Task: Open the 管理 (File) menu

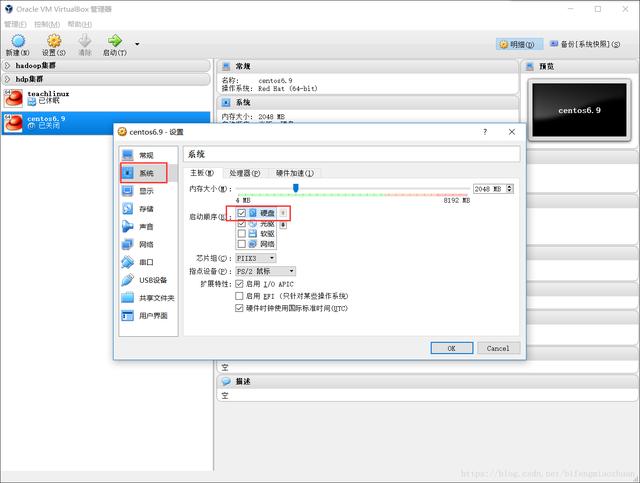Action: [x=15, y=24]
